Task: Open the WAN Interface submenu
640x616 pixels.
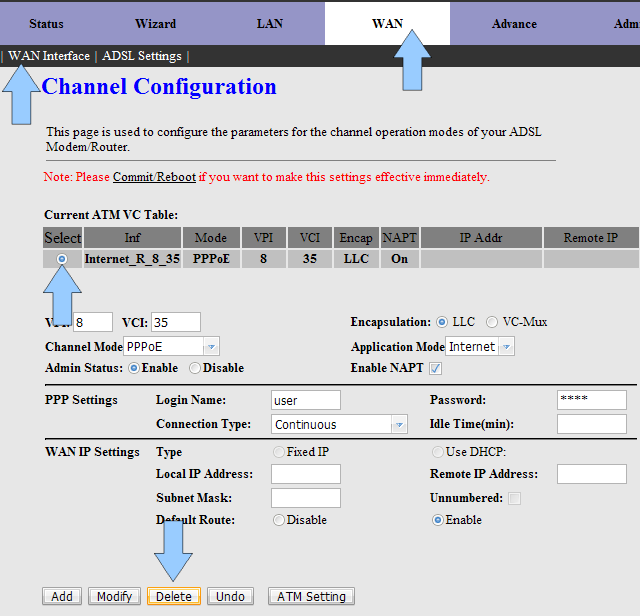Action: click(x=49, y=56)
